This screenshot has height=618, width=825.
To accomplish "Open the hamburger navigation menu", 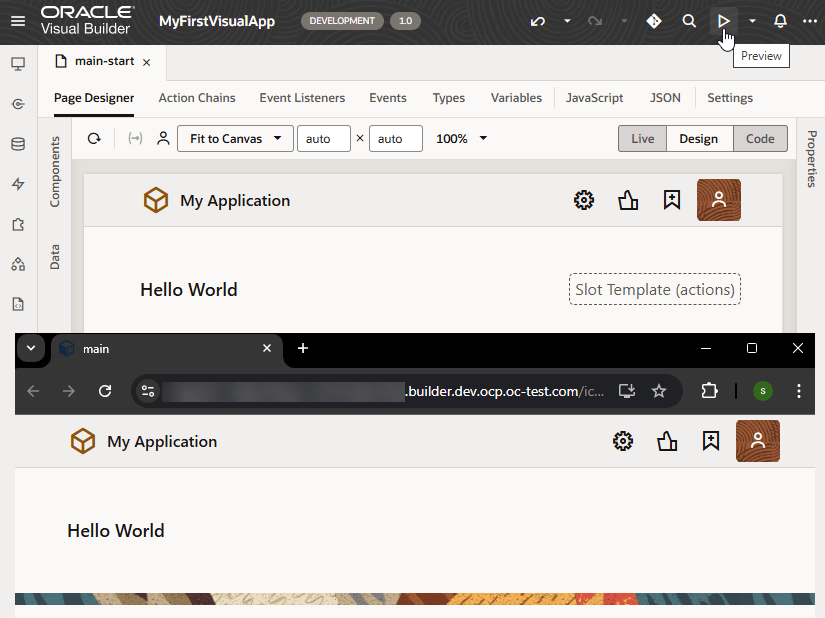I will click(x=18, y=21).
